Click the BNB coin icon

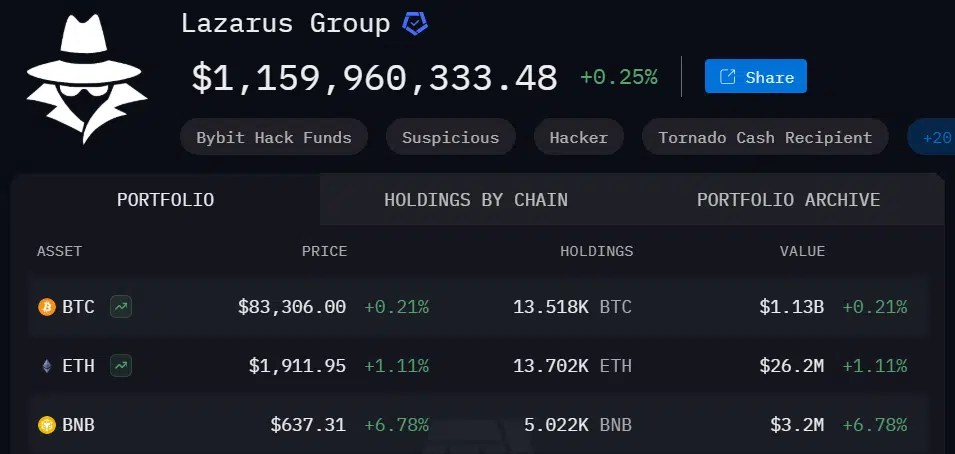click(x=47, y=425)
